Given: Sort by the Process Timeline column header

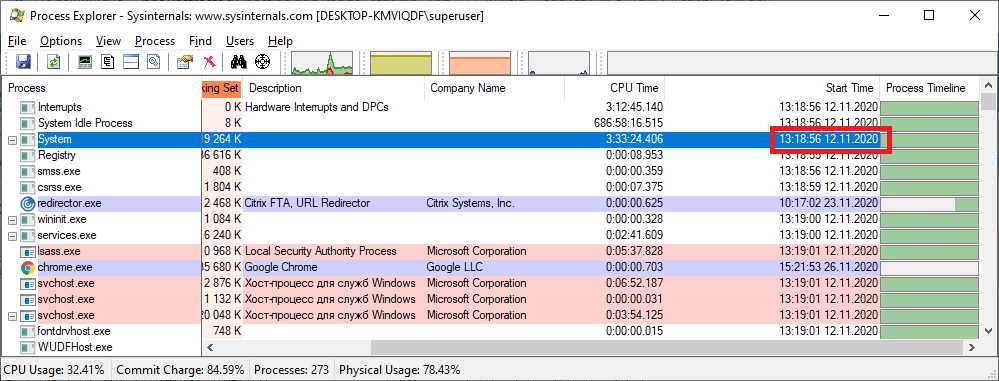Looking at the screenshot, I should click(930, 88).
